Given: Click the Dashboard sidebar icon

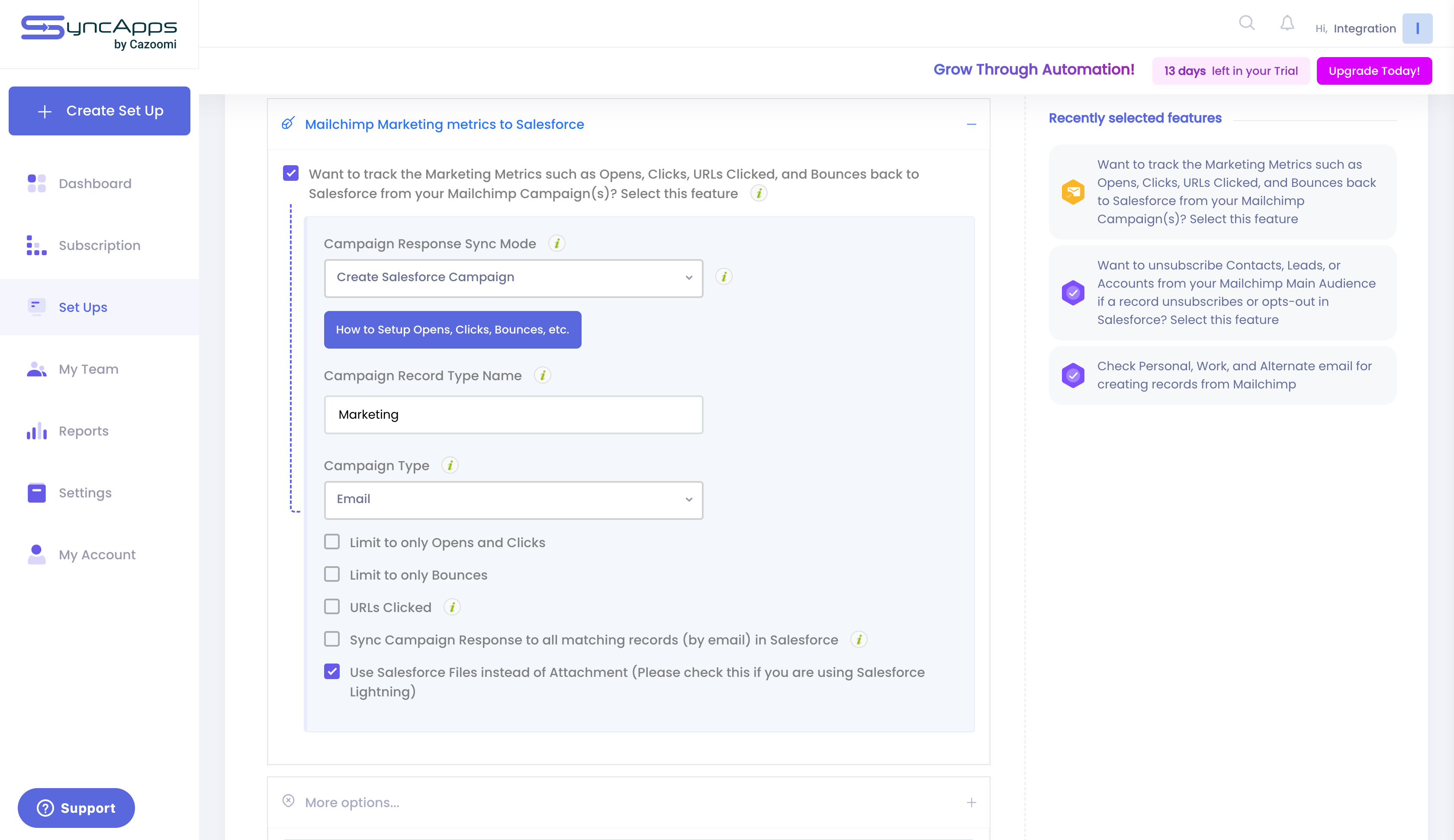Looking at the screenshot, I should [x=36, y=183].
